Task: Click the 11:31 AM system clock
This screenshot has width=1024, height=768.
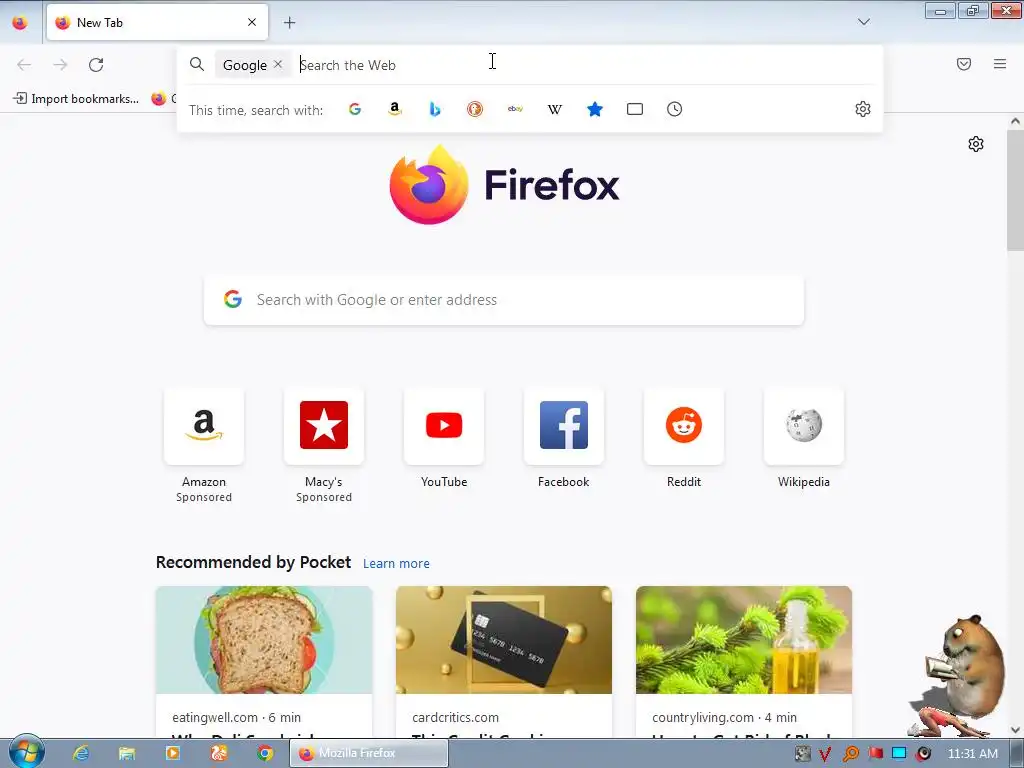Action: 972,754
